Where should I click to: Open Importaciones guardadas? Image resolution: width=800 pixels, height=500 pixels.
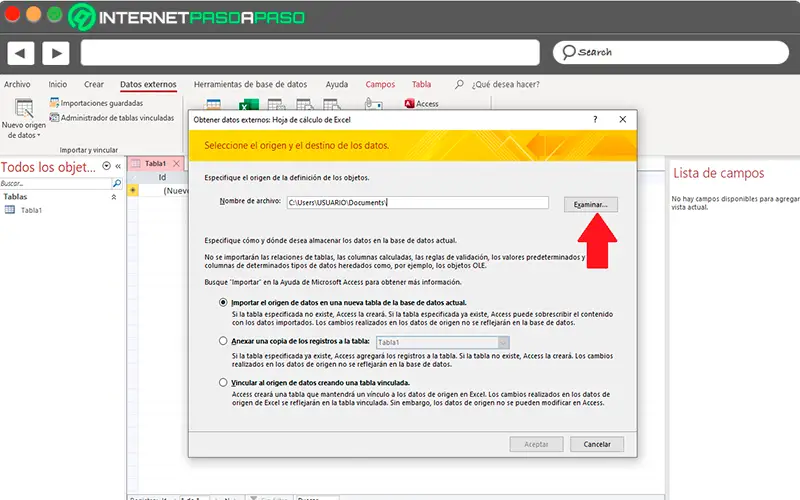[96, 103]
